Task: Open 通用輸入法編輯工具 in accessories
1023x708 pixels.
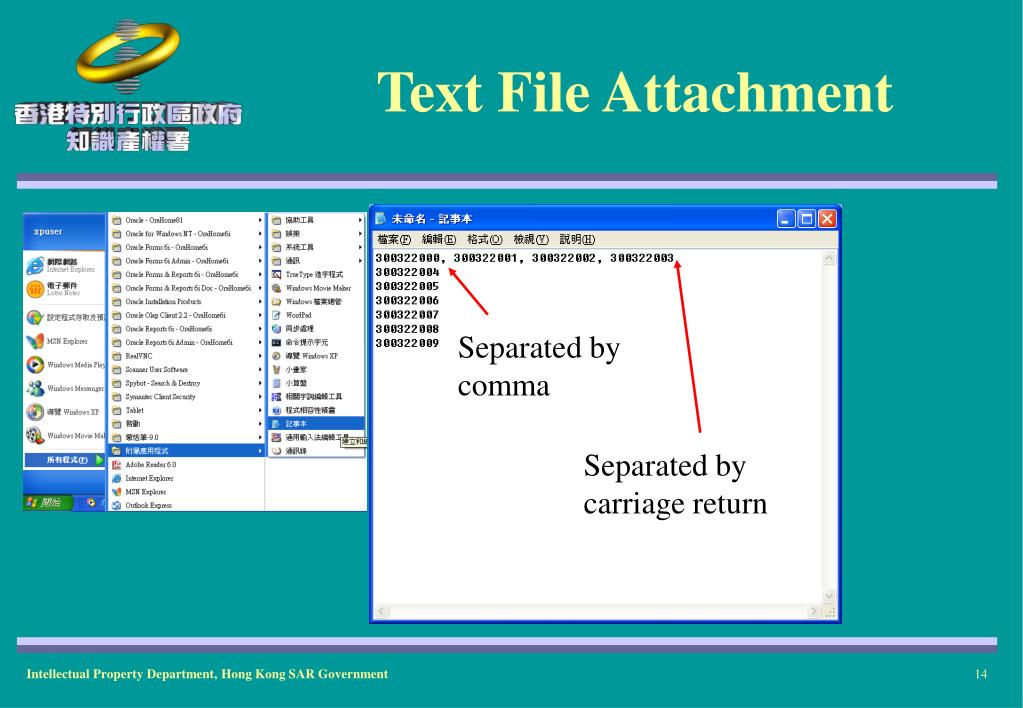Action: [x=310, y=437]
